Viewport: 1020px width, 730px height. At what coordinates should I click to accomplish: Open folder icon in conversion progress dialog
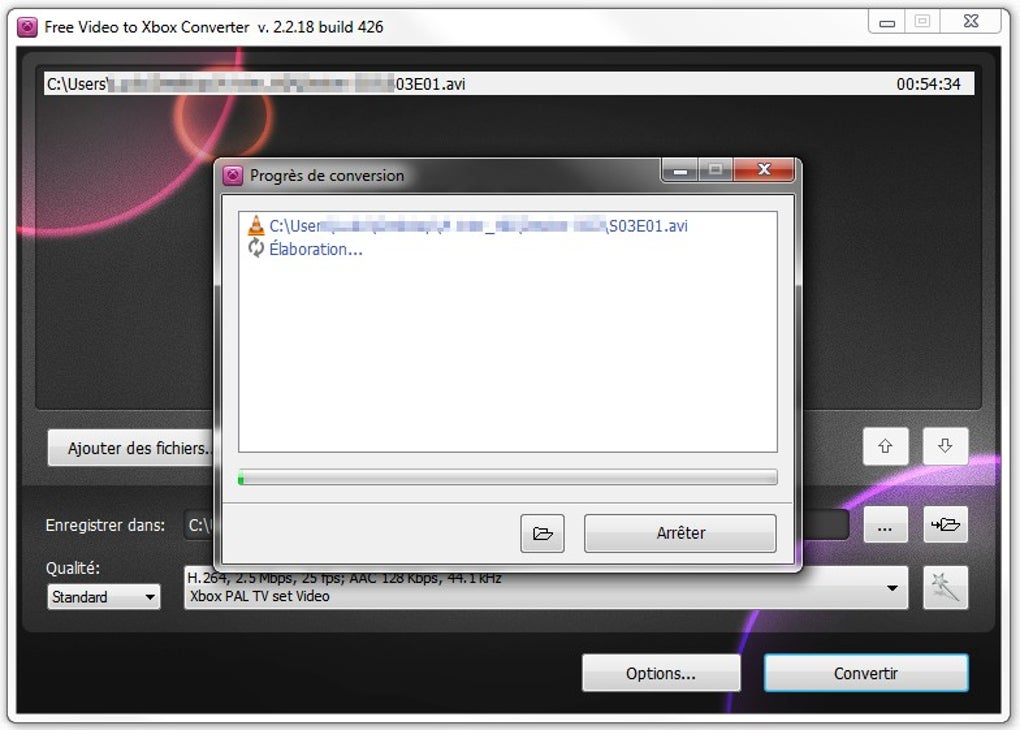[x=543, y=534]
